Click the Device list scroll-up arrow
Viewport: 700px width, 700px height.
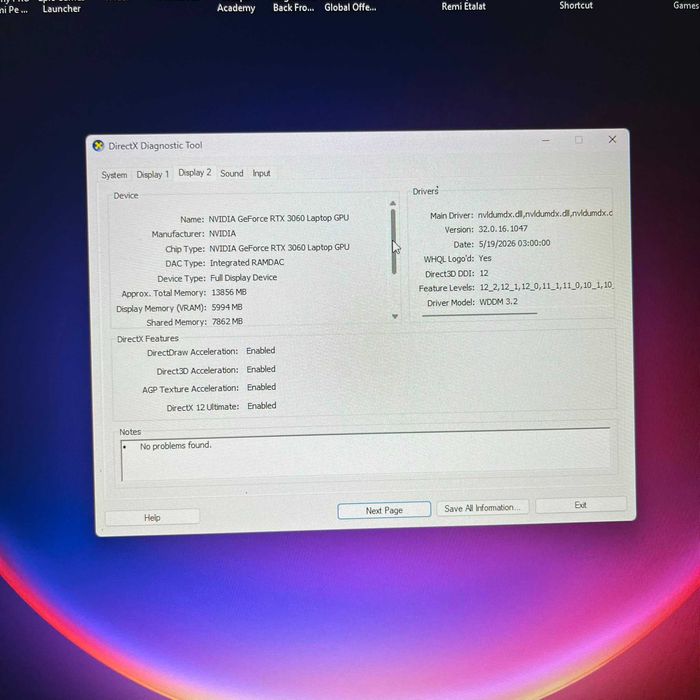(393, 203)
